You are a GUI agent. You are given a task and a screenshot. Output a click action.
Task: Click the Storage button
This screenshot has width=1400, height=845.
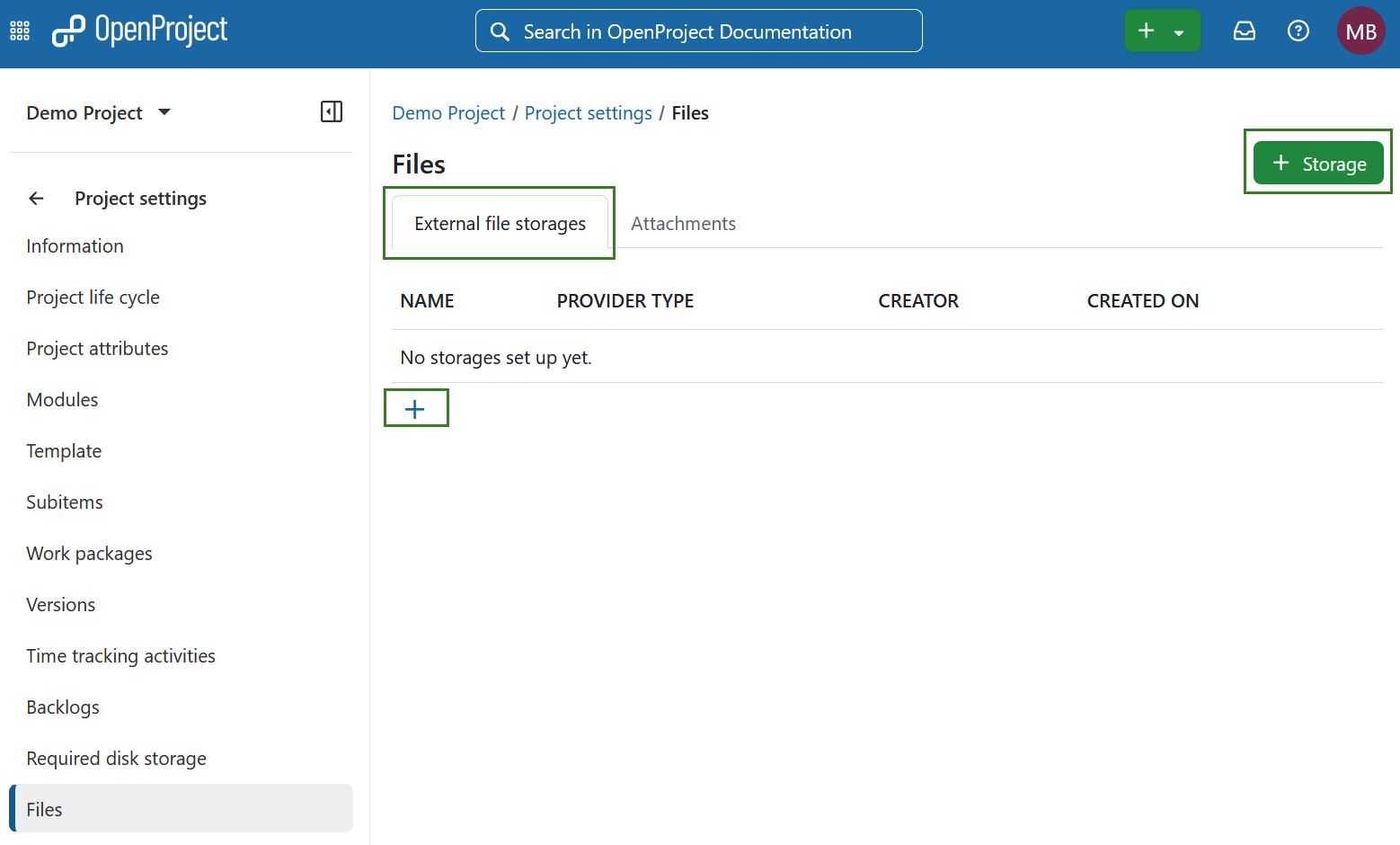point(1318,163)
